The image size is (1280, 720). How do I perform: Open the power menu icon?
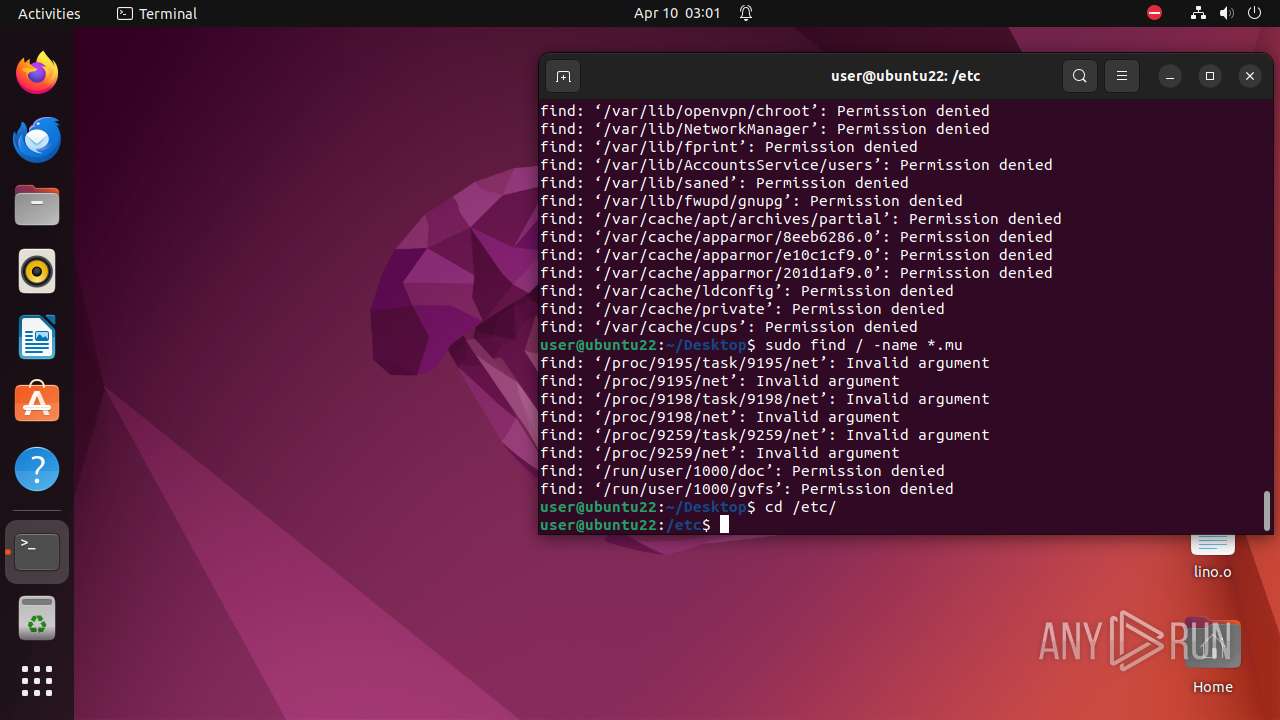click(1254, 13)
